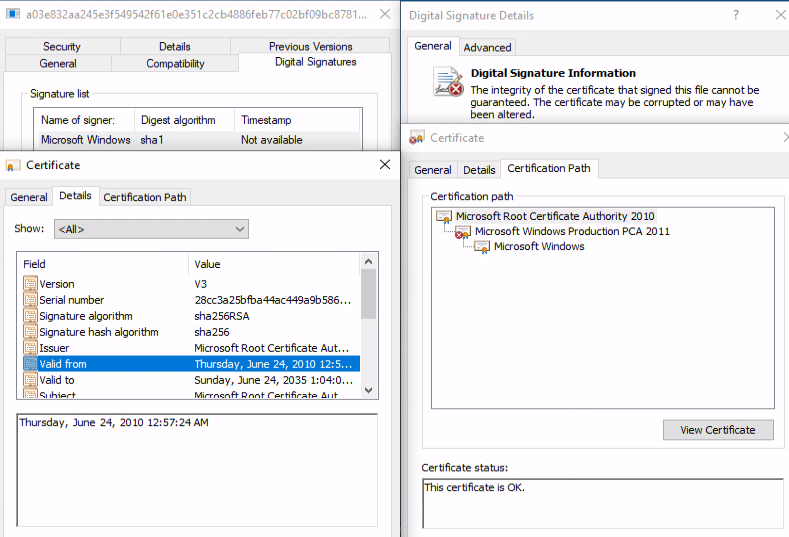This screenshot has width=789, height=537.
Task: Click the file properties window title icon
Action: coord(13,14)
